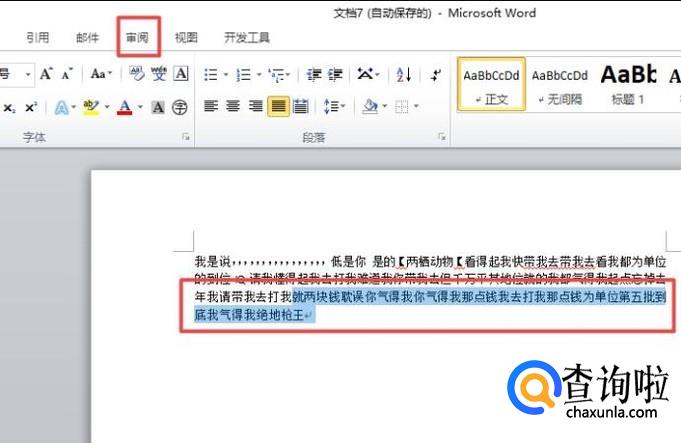The image size is (681, 443).
Task: Show or hide paragraph marks
Action: 435,75
